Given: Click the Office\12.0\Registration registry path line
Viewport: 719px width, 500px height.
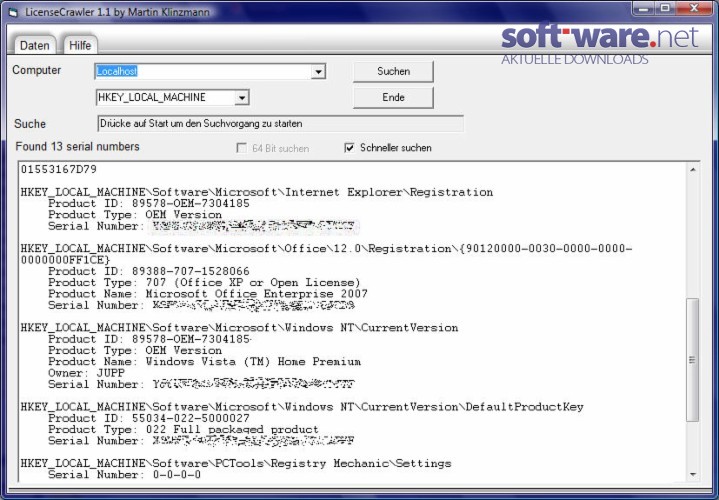Looking at the screenshot, I should pos(326,254).
